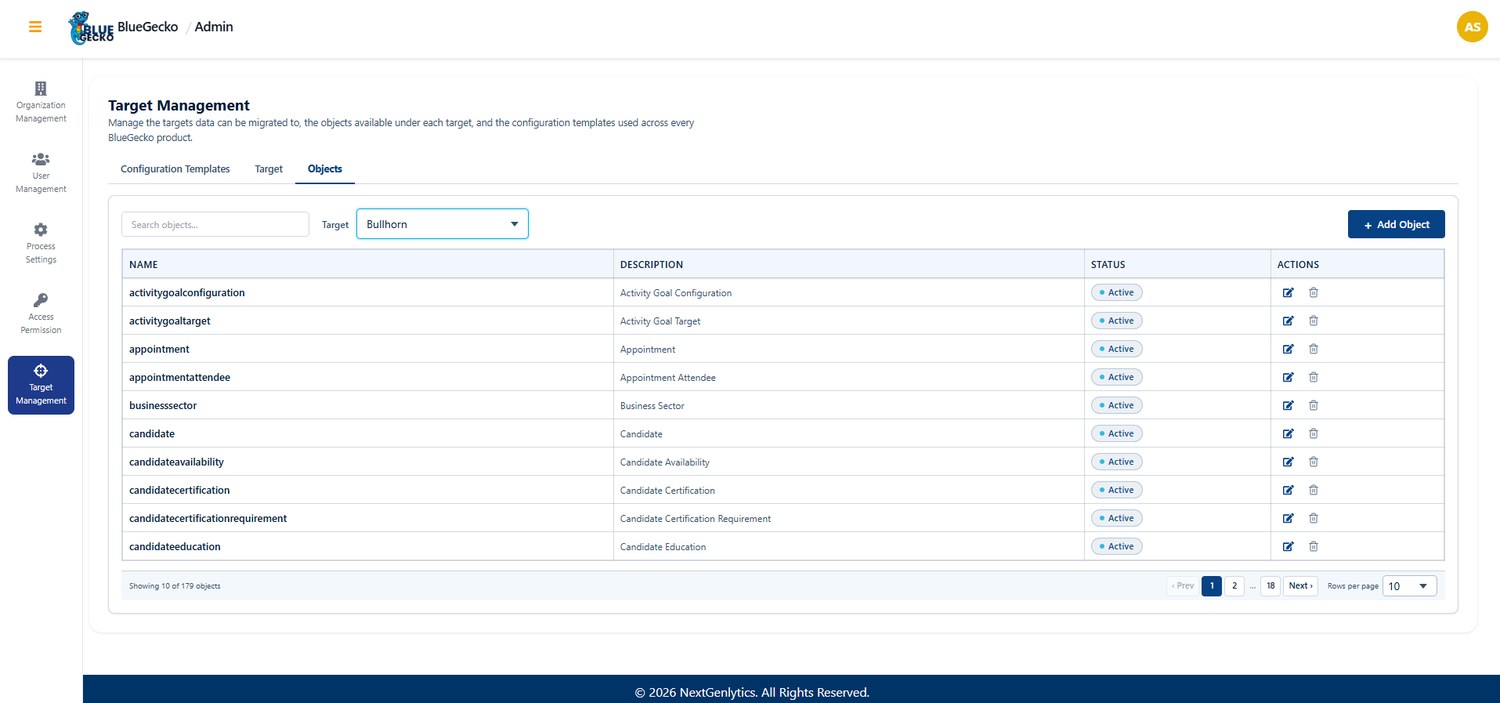The height and width of the screenshot is (703, 1500).
Task: Edit the candidatecertificationrequirement object
Action: (1288, 518)
